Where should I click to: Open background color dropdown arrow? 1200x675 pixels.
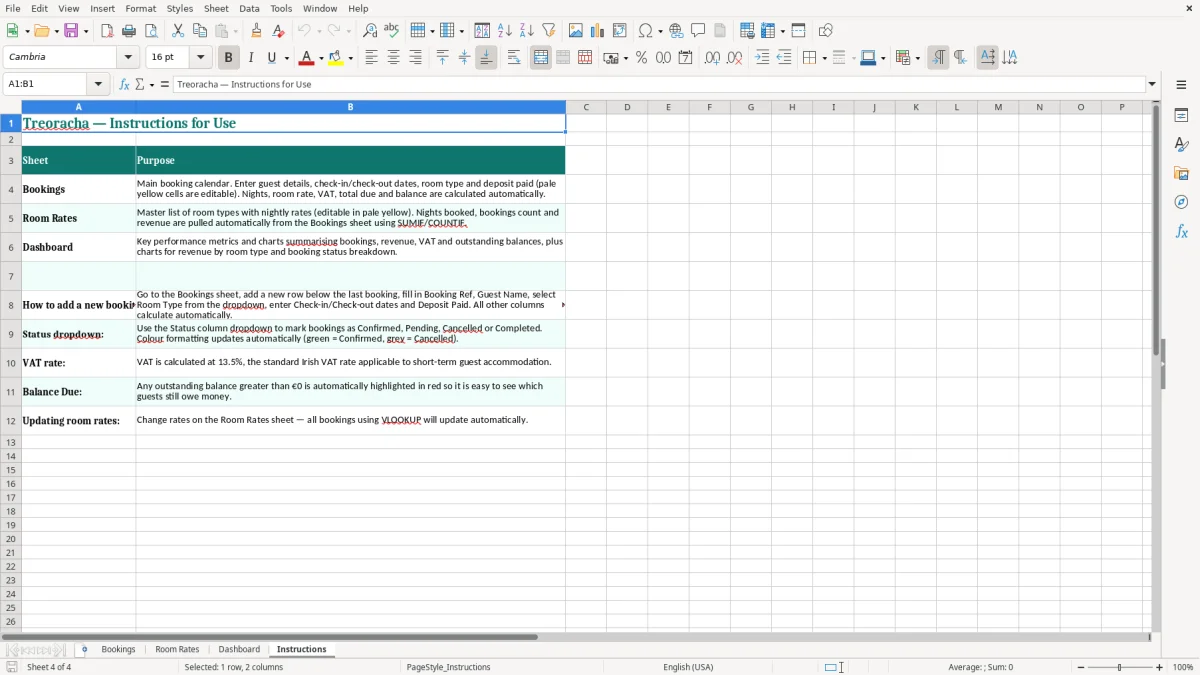(351, 58)
